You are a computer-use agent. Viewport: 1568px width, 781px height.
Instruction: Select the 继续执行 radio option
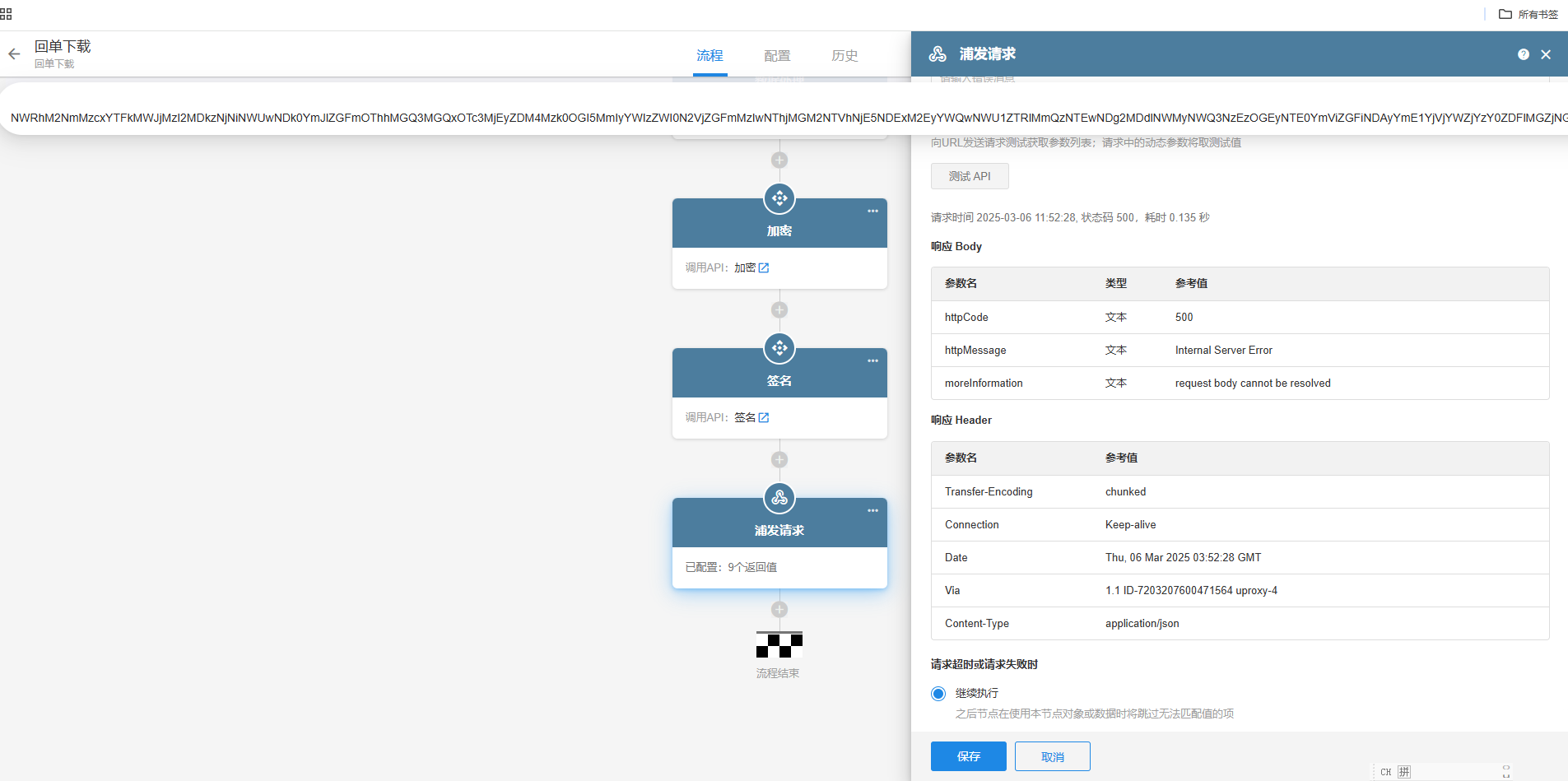click(938, 694)
